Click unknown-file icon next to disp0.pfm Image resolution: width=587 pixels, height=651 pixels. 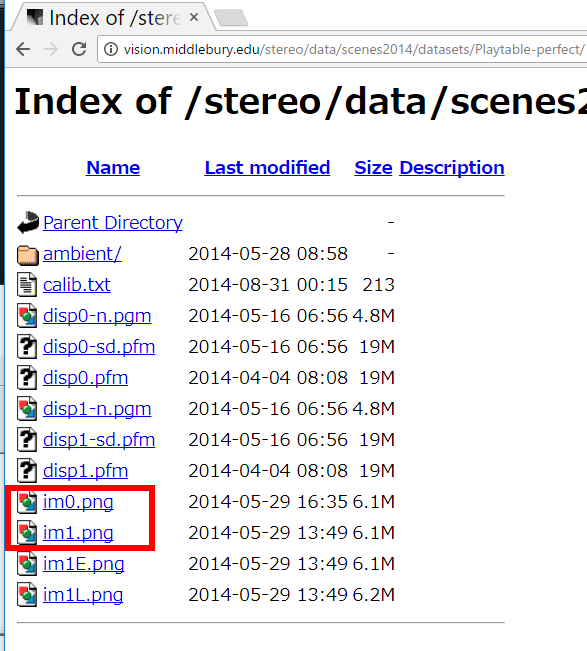(27, 378)
